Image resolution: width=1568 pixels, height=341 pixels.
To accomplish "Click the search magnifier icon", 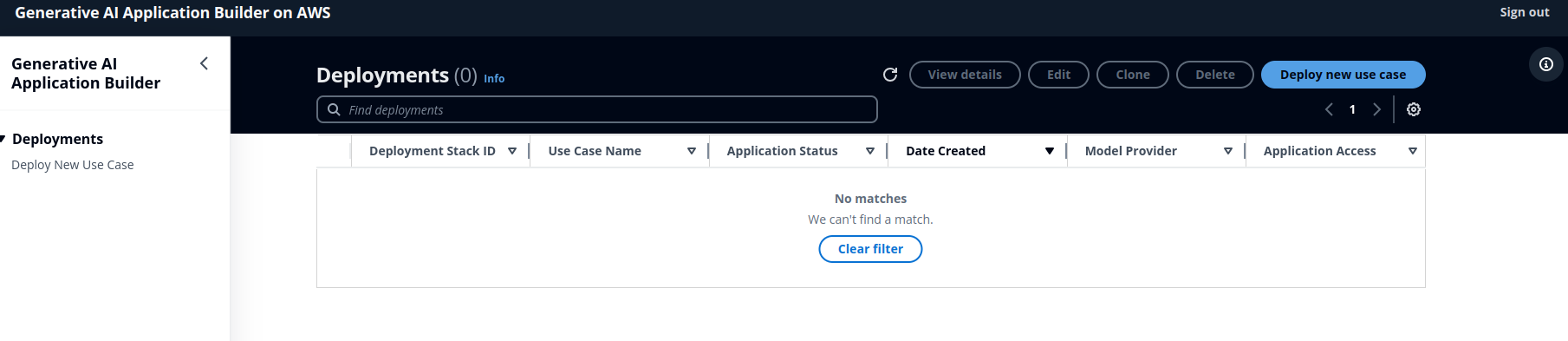I will pos(334,109).
